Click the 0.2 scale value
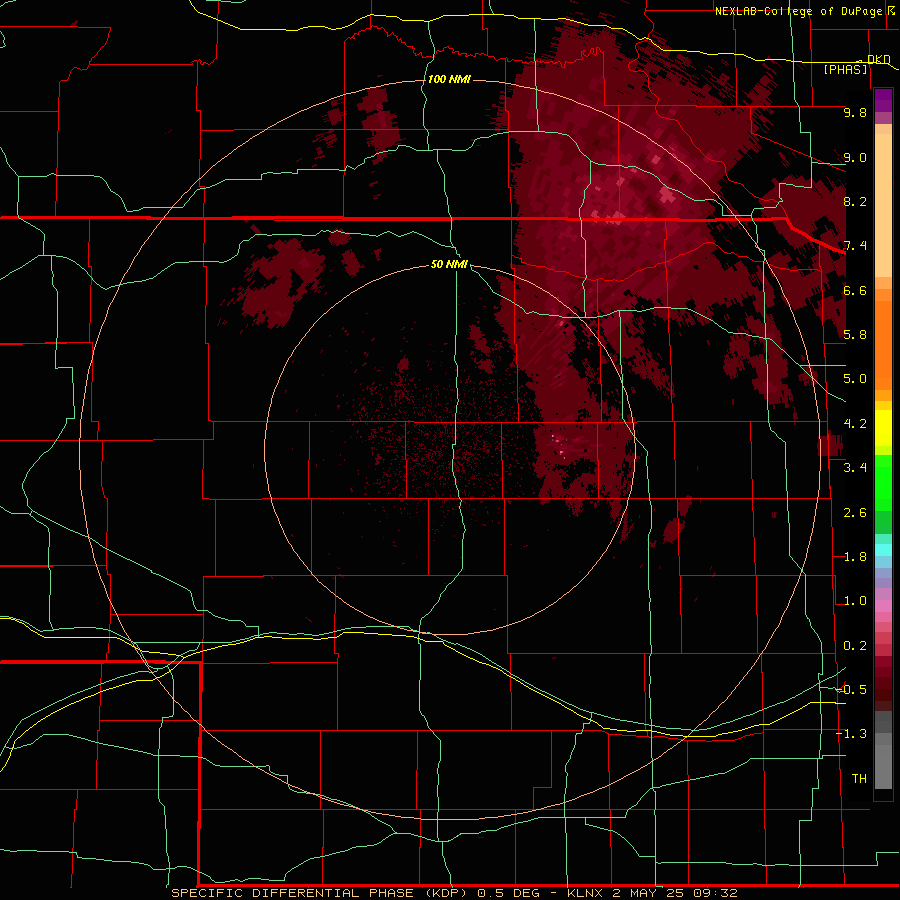This screenshot has width=900, height=900. pyautogui.click(x=855, y=646)
